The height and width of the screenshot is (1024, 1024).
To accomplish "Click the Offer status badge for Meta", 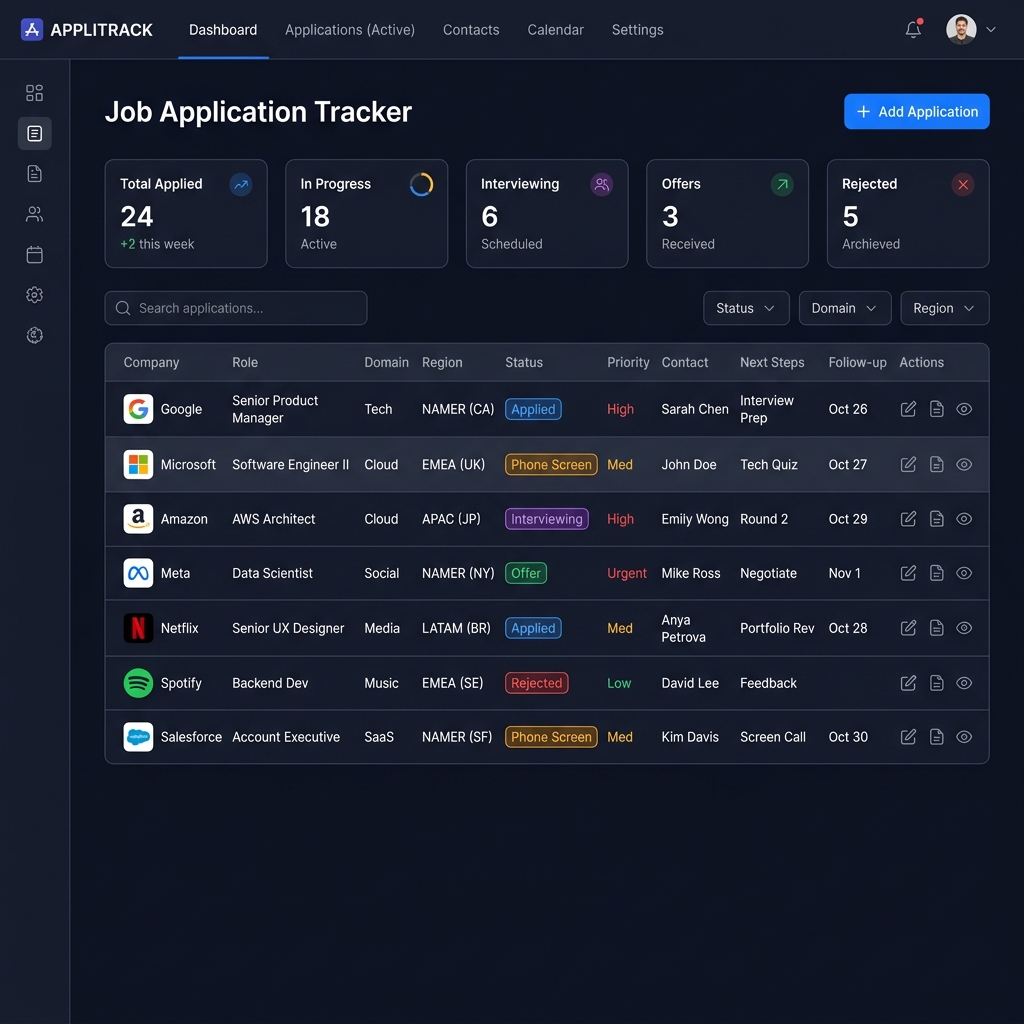I will 526,573.
